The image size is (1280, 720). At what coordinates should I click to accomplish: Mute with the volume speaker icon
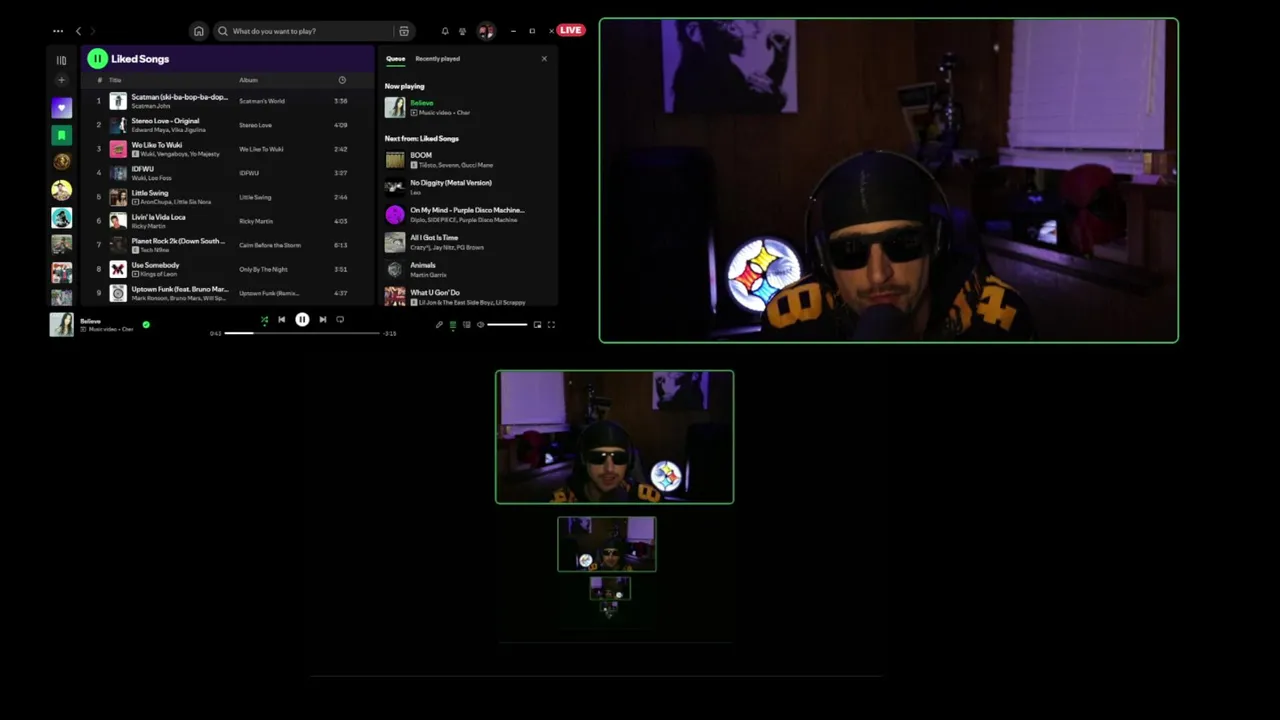click(x=481, y=324)
